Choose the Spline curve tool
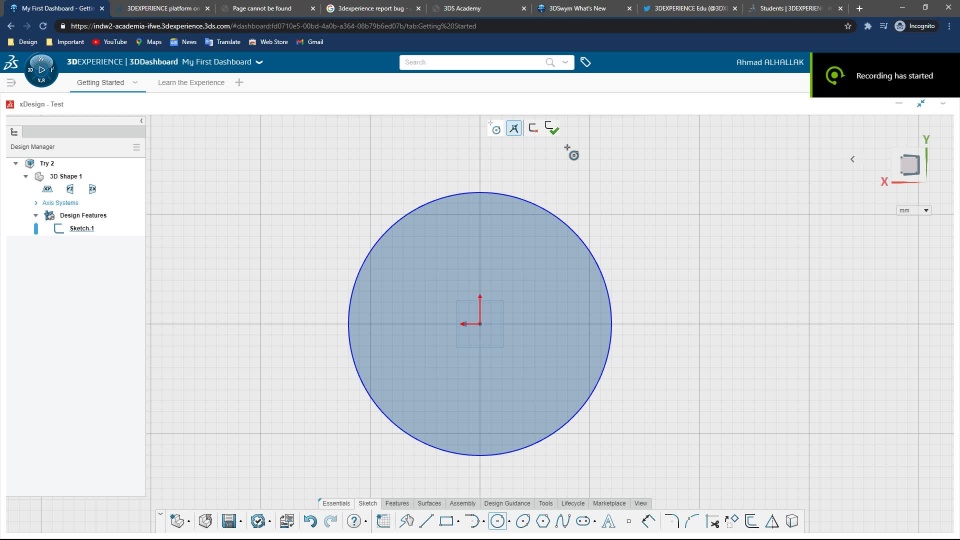The width and height of the screenshot is (960, 540). pyautogui.click(x=562, y=521)
